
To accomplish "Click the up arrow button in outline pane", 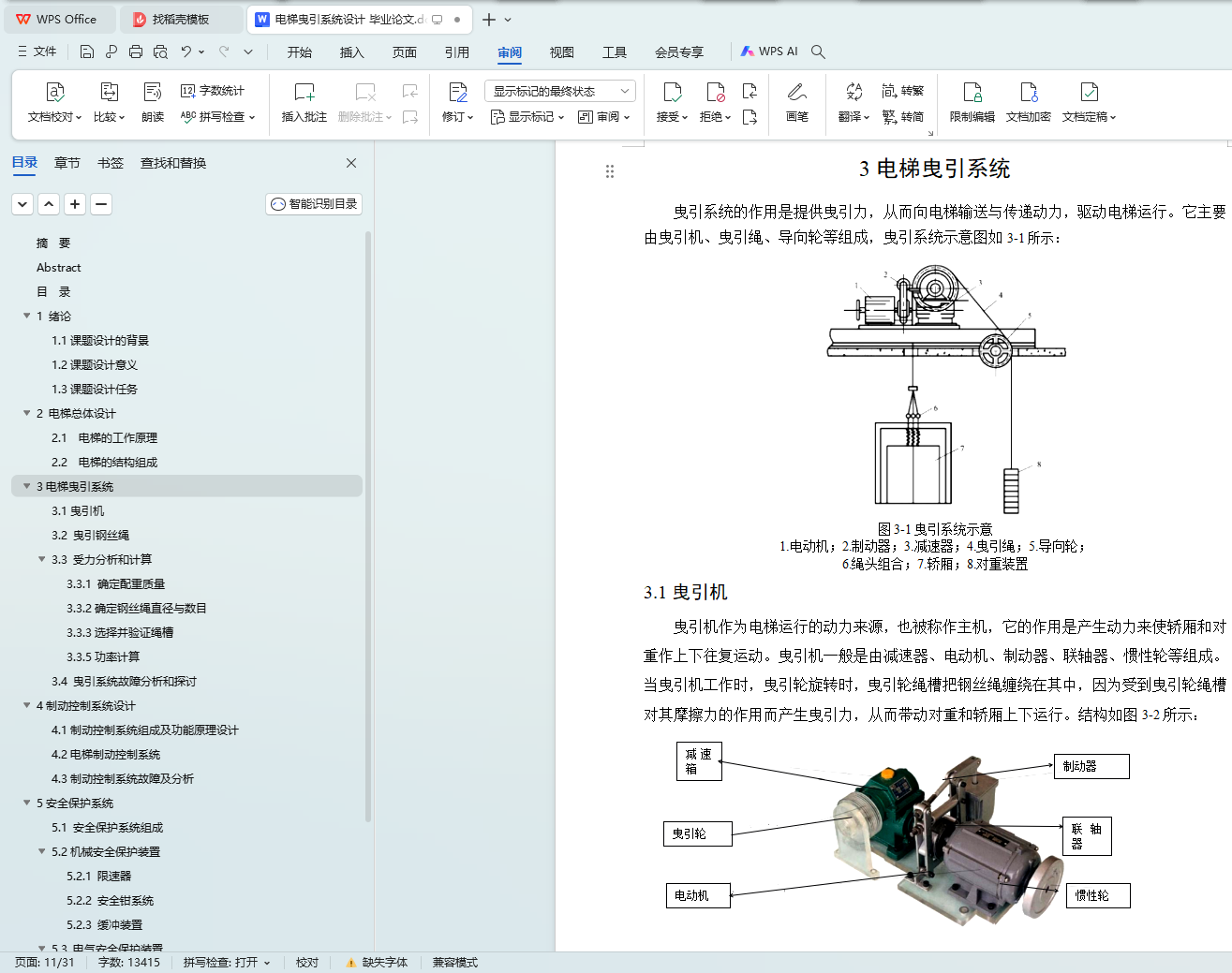I will [x=49, y=204].
